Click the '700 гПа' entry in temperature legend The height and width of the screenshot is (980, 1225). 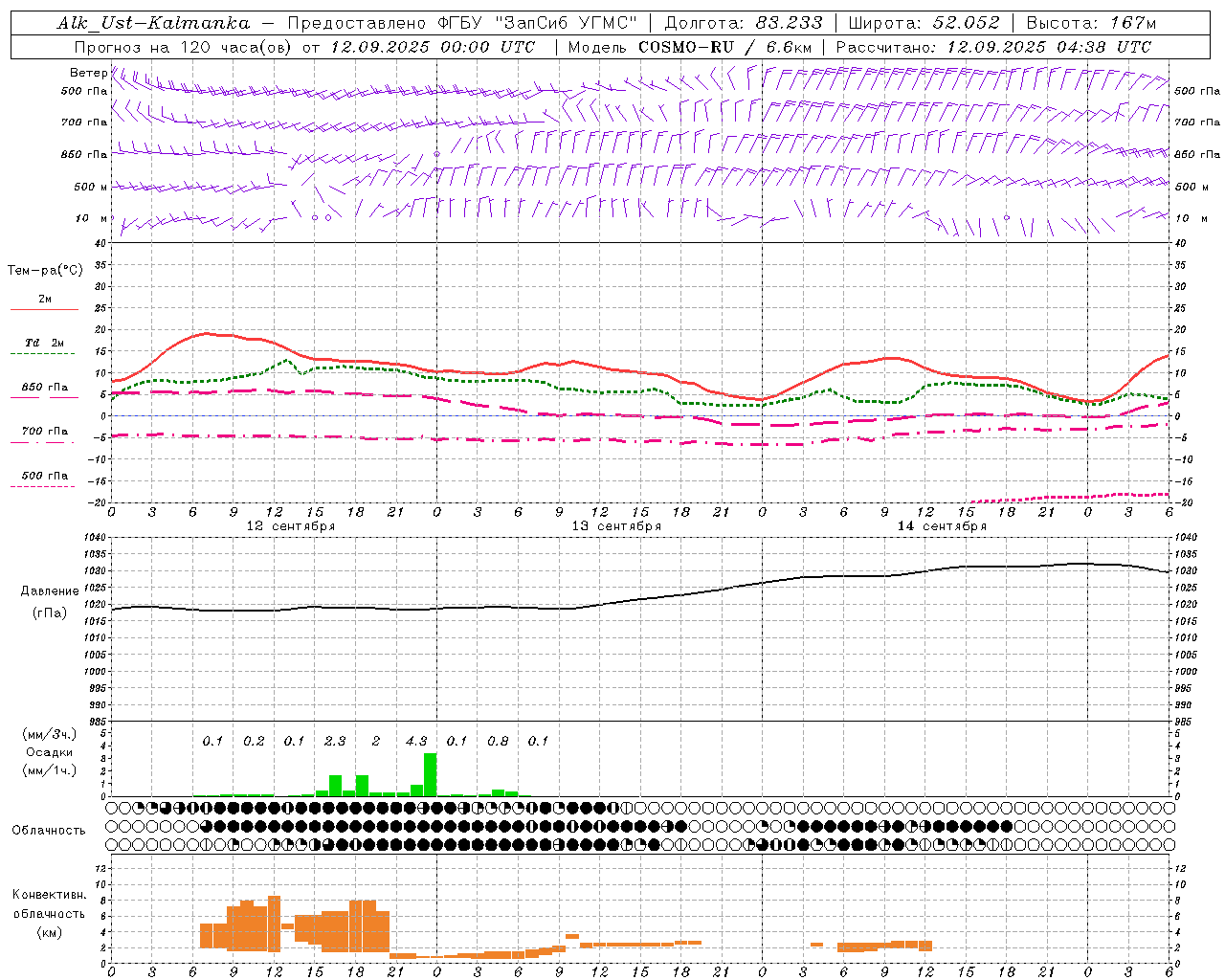click(x=45, y=431)
